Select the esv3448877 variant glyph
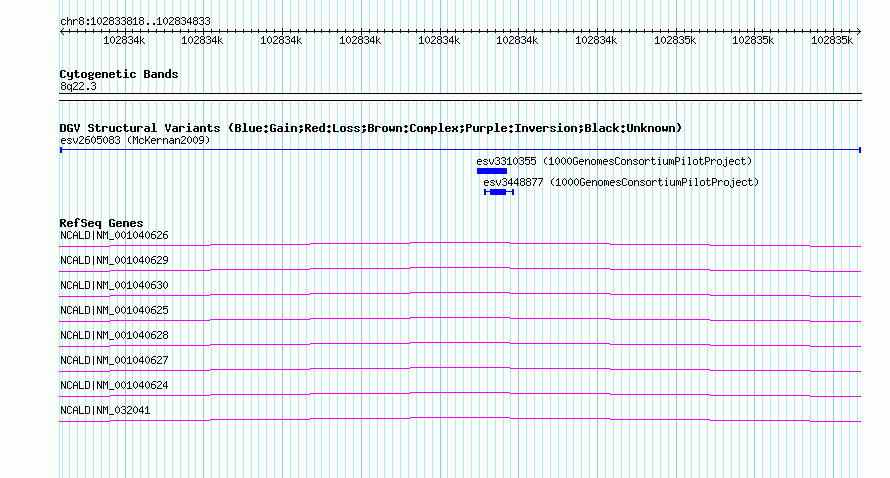 point(499,192)
